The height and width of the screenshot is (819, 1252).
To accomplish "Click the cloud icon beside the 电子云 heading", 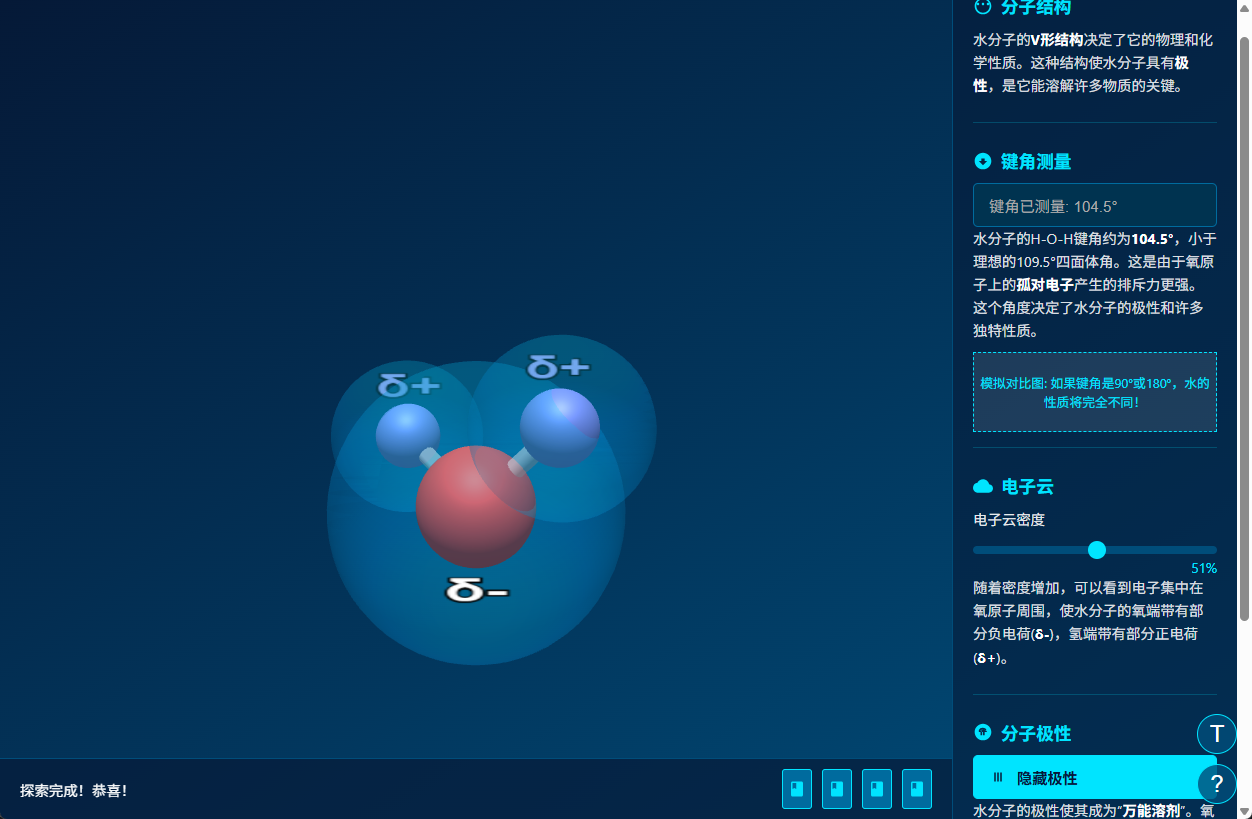I will pyautogui.click(x=982, y=486).
